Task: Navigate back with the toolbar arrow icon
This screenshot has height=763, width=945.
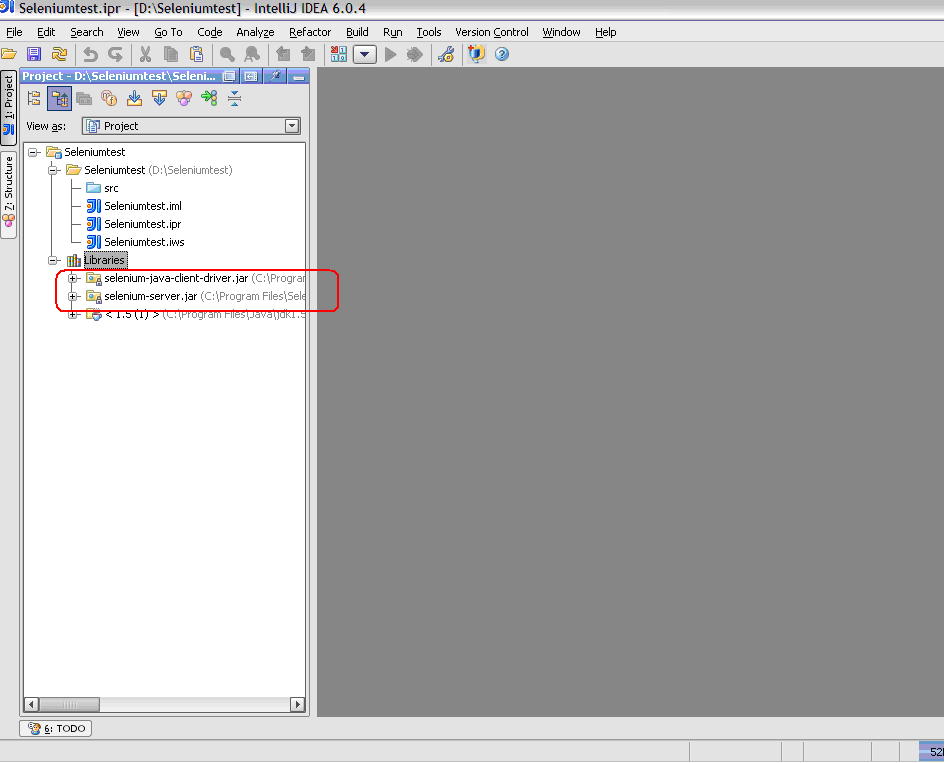Action: pos(283,54)
